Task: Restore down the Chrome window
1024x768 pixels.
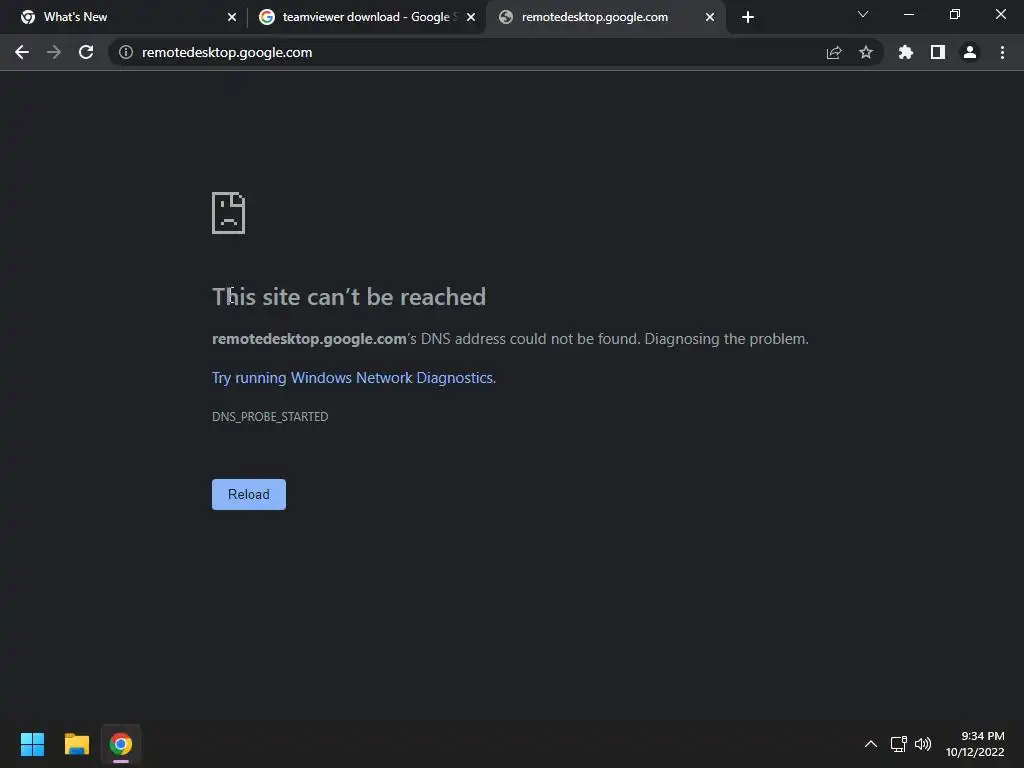Action: (955, 14)
